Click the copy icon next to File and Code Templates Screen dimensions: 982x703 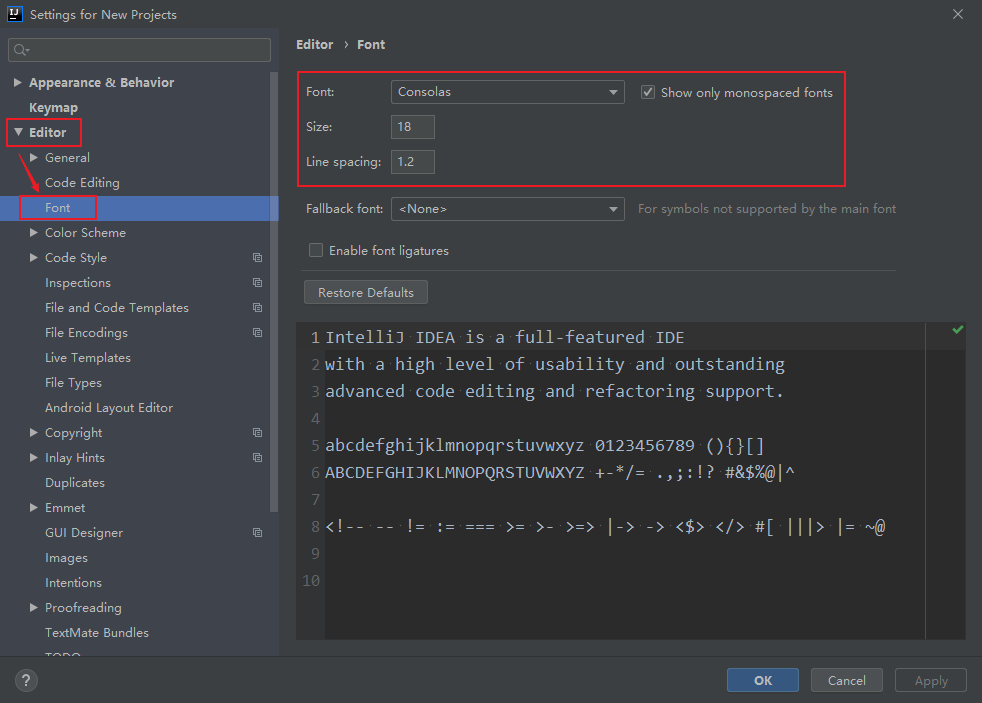(x=258, y=307)
